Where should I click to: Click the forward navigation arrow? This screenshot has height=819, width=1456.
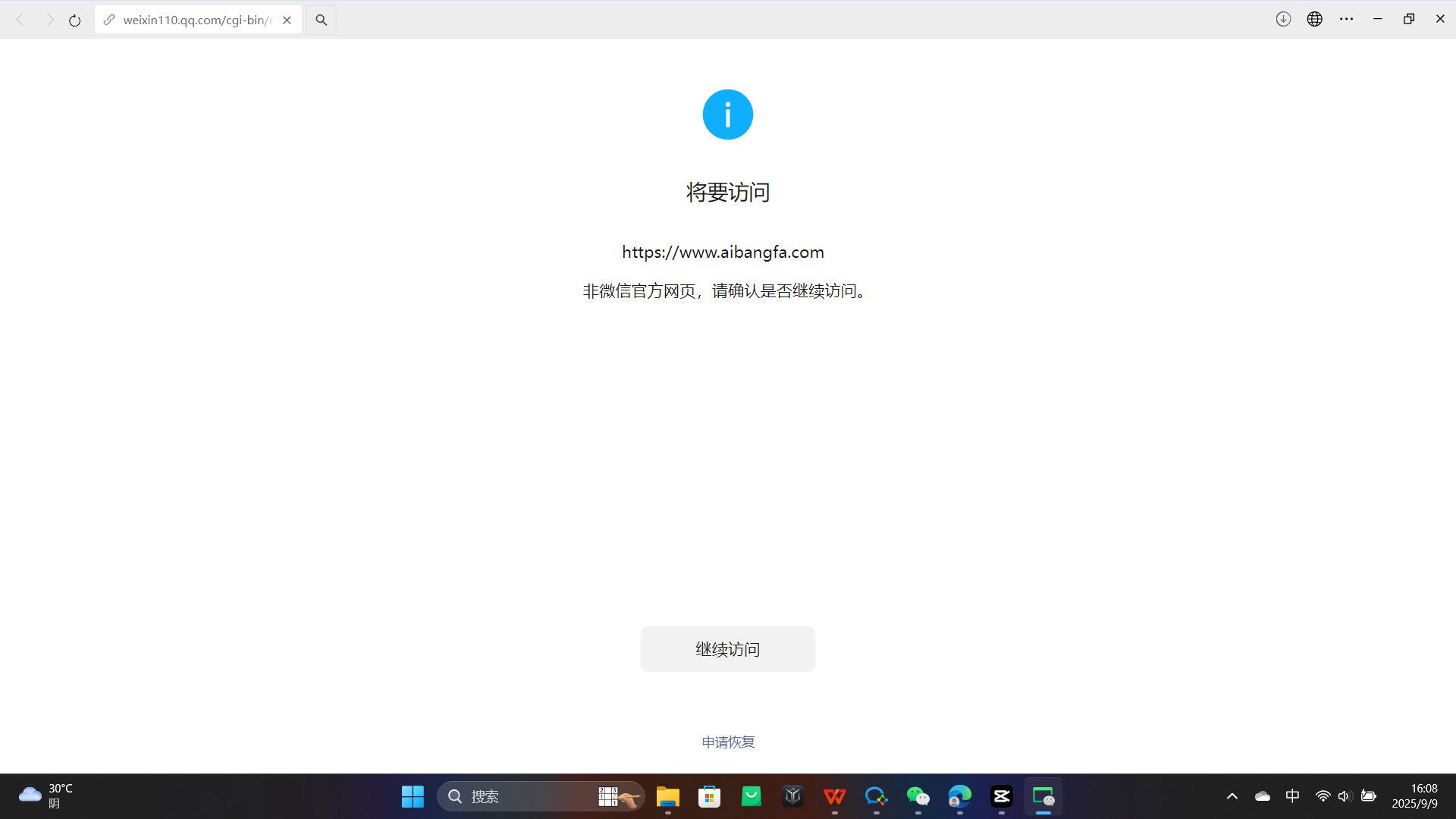49,20
